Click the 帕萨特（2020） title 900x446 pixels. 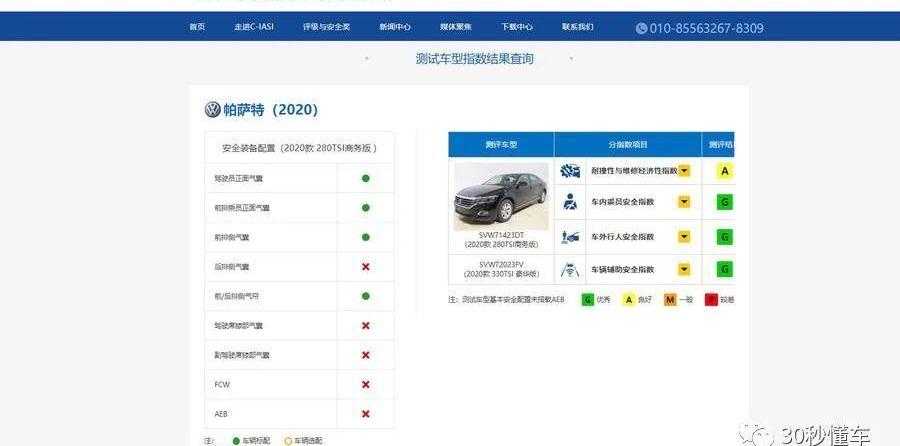[270, 110]
